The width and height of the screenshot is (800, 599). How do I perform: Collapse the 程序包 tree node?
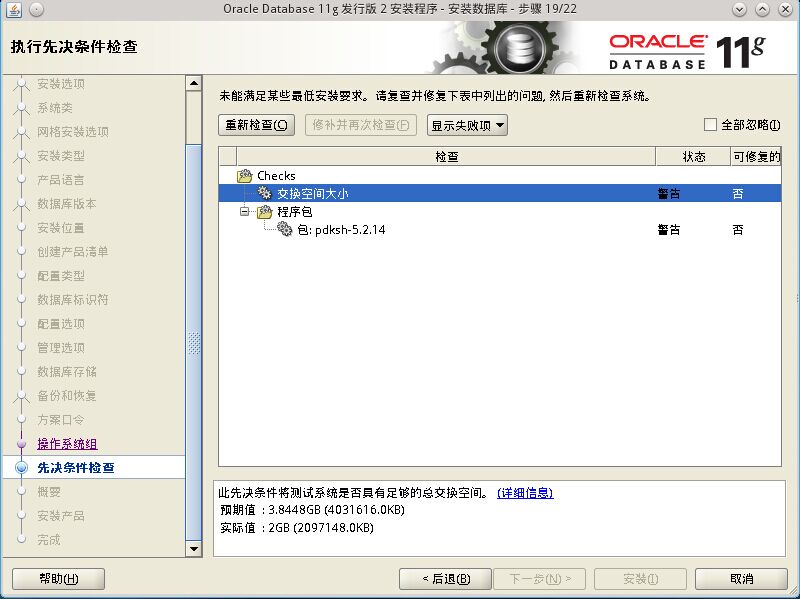244,211
